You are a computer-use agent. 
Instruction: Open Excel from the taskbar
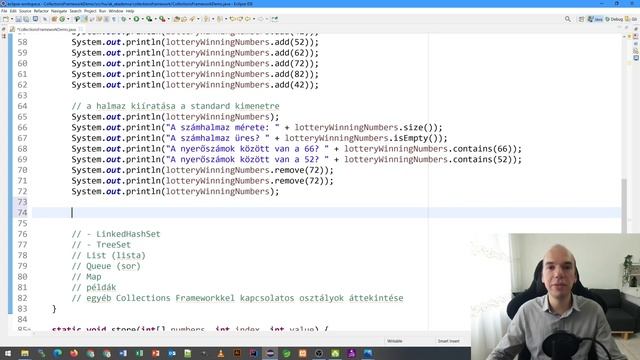139,353
